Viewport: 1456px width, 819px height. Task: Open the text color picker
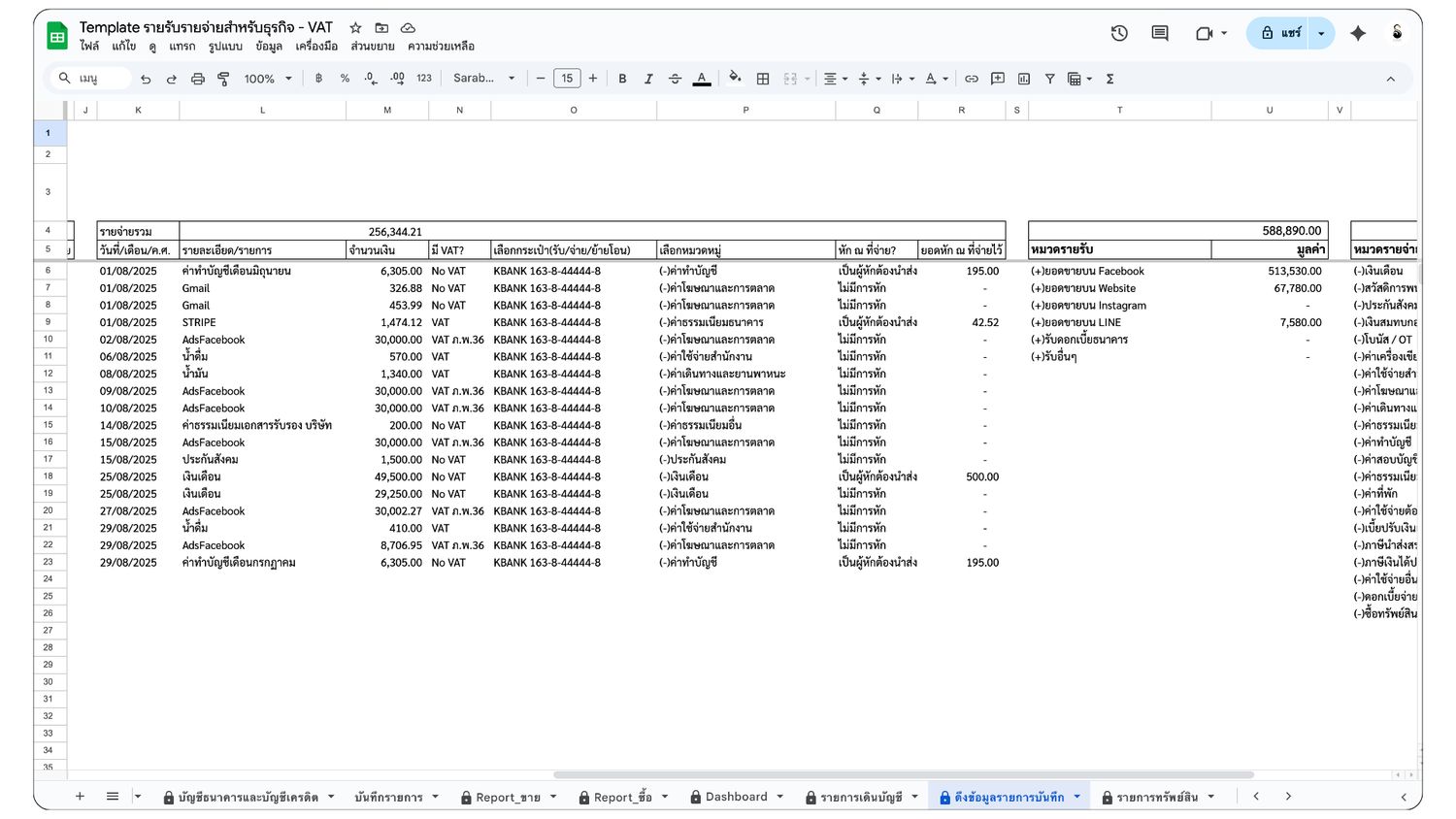(x=701, y=79)
